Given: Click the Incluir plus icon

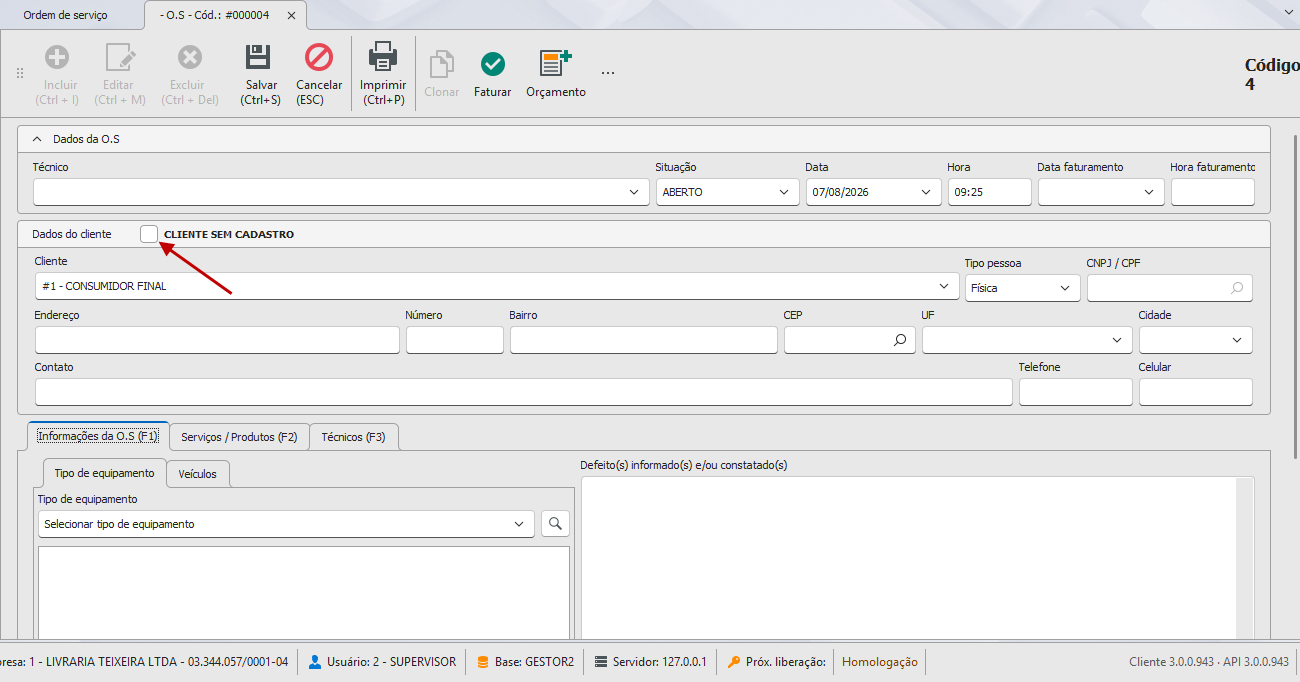Looking at the screenshot, I should point(58,57).
